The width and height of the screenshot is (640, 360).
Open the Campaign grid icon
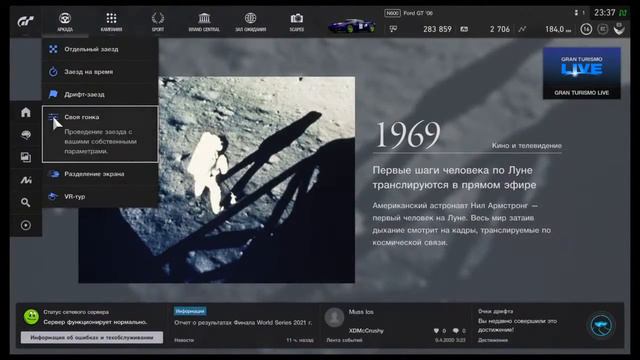[111, 22]
